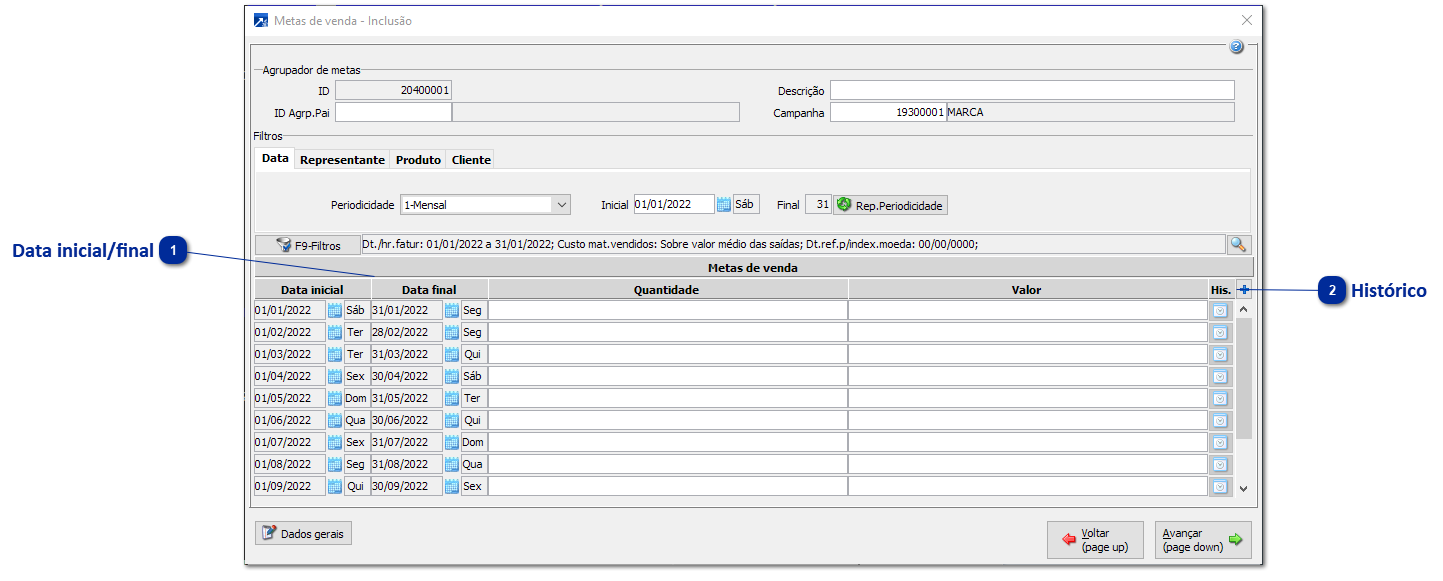Click the Inicial date field 01/01/2022
Screen dimensions: 1443x581
click(674, 204)
